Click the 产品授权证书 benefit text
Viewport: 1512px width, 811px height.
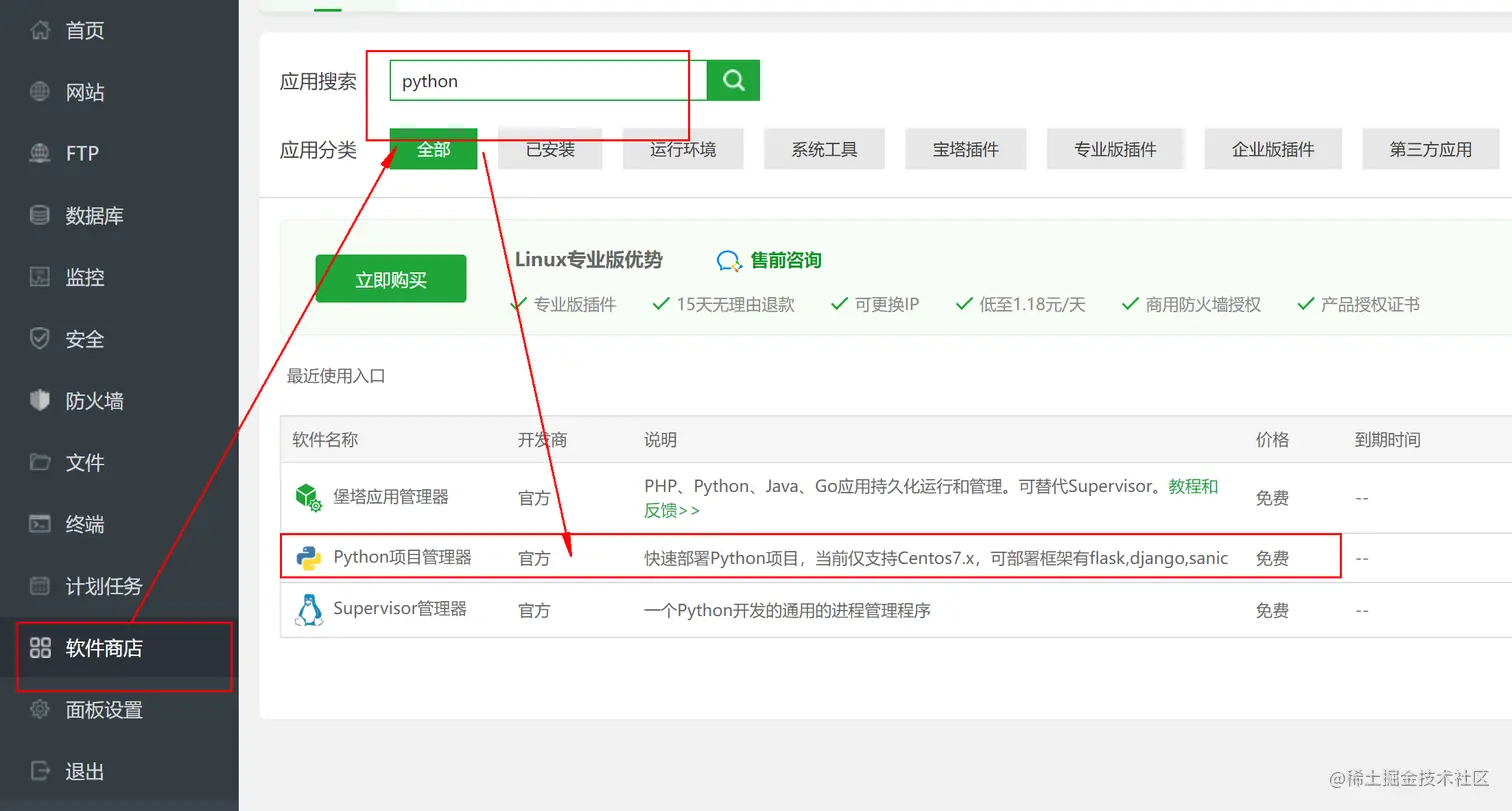[1370, 305]
